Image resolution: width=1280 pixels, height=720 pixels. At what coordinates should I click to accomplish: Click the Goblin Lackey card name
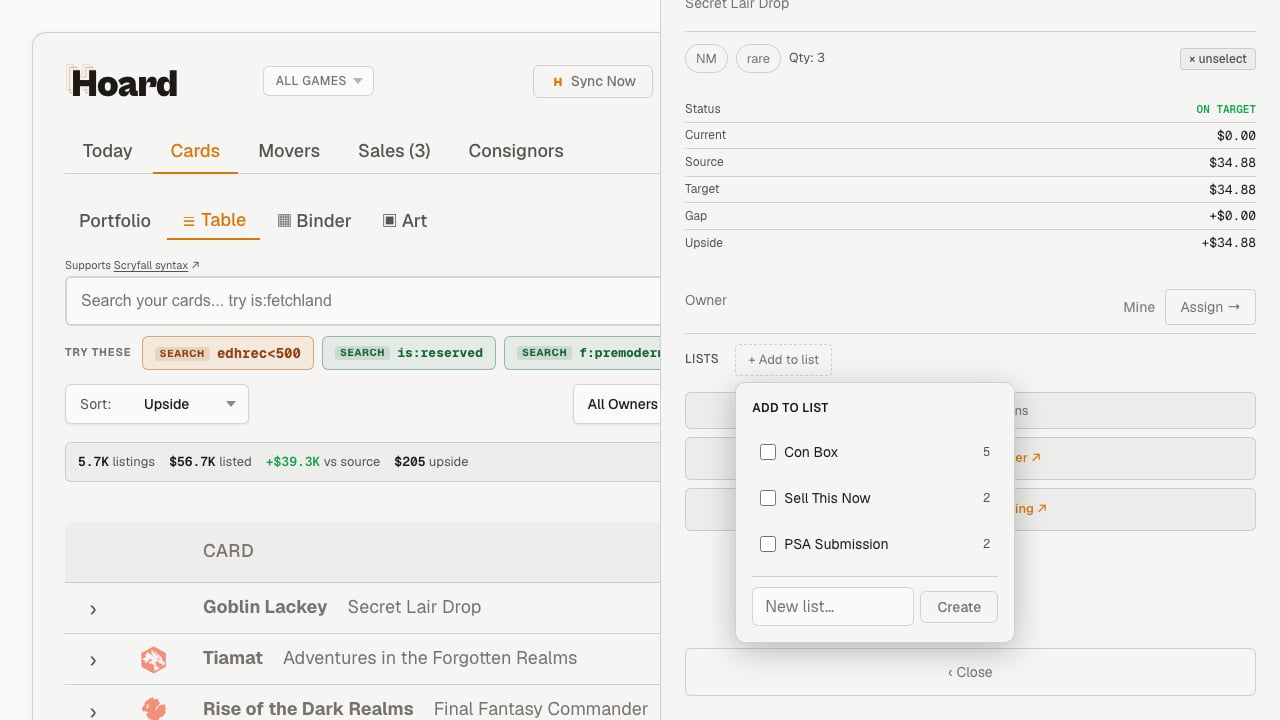[x=265, y=607]
